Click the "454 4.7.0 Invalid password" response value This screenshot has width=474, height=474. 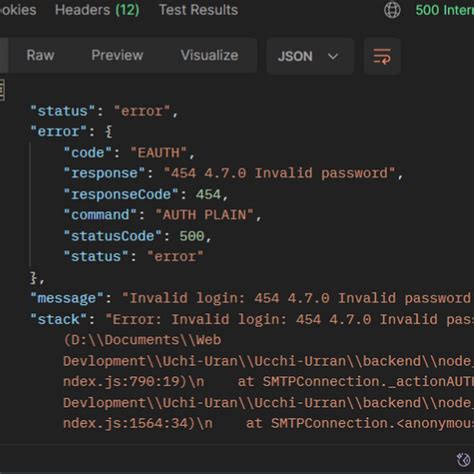[x=279, y=173]
